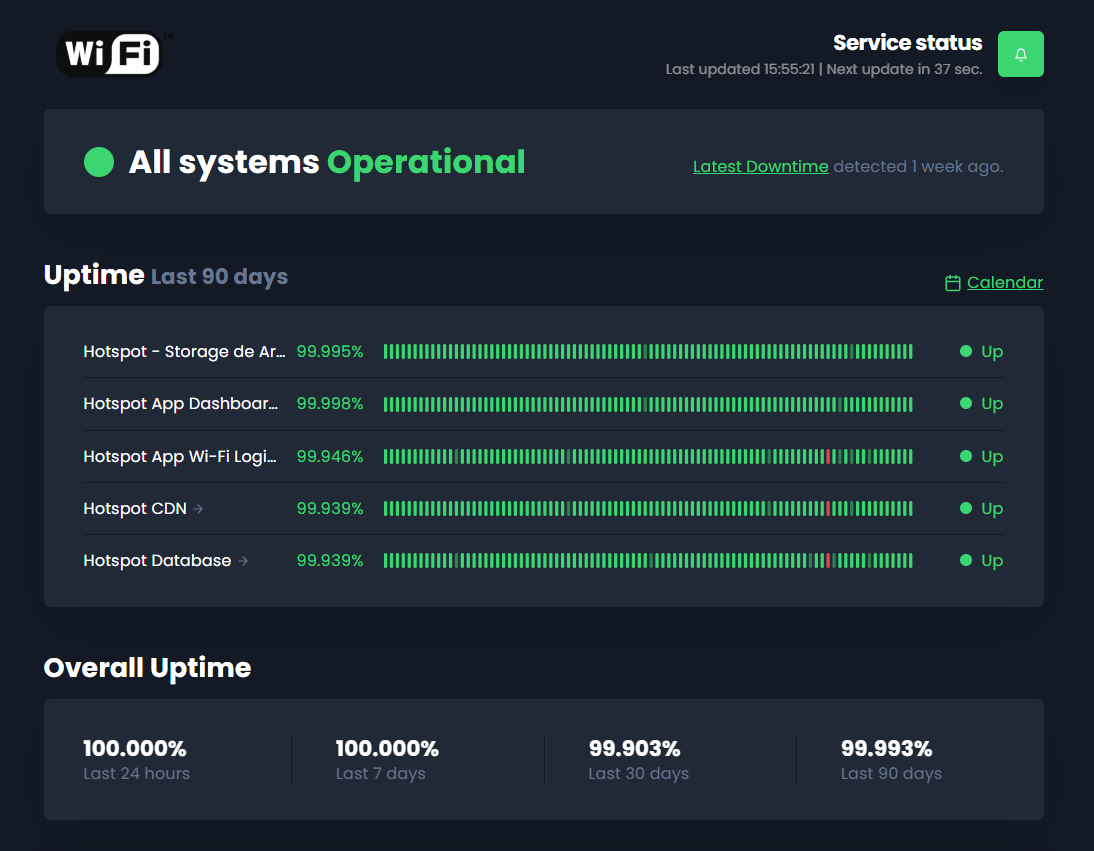Image resolution: width=1094 pixels, height=851 pixels.
Task: Click the Last 30 days 99.903% stat
Action: point(635,759)
